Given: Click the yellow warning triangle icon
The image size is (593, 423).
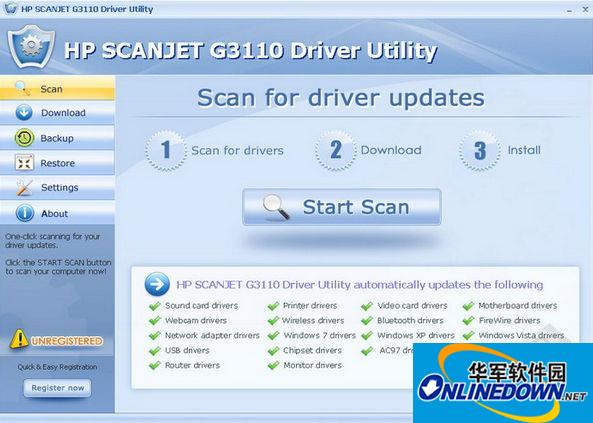Looking at the screenshot, I should point(19,339).
